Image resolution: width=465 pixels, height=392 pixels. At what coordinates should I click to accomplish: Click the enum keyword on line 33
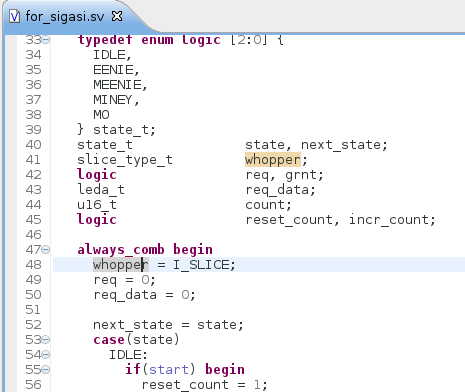click(x=157, y=40)
